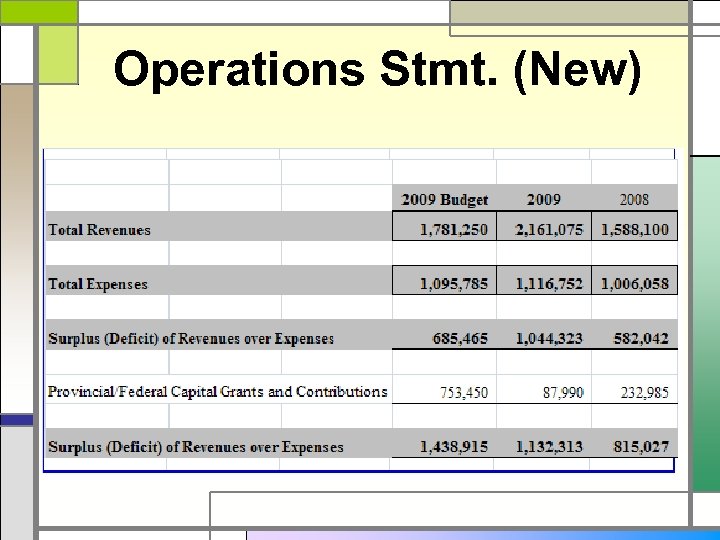Click the 'Total Expenses' row label

[x=98, y=284]
